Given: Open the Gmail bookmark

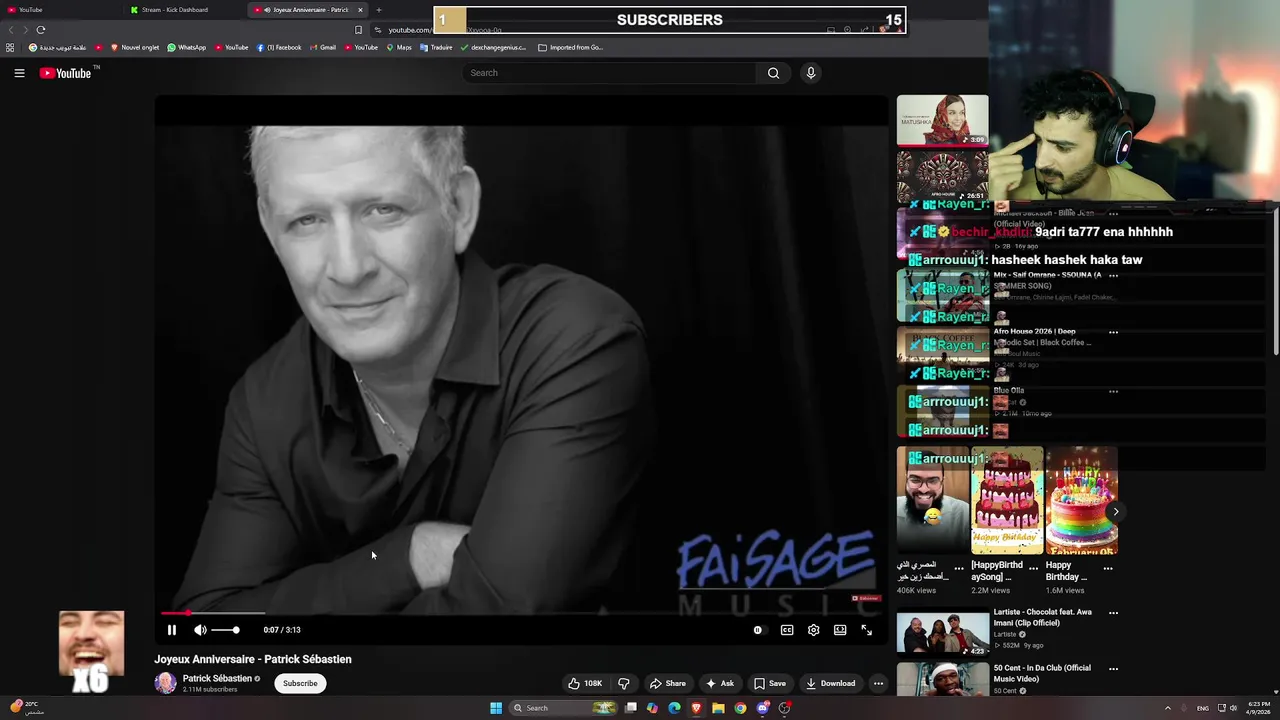Looking at the screenshot, I should click(x=323, y=47).
